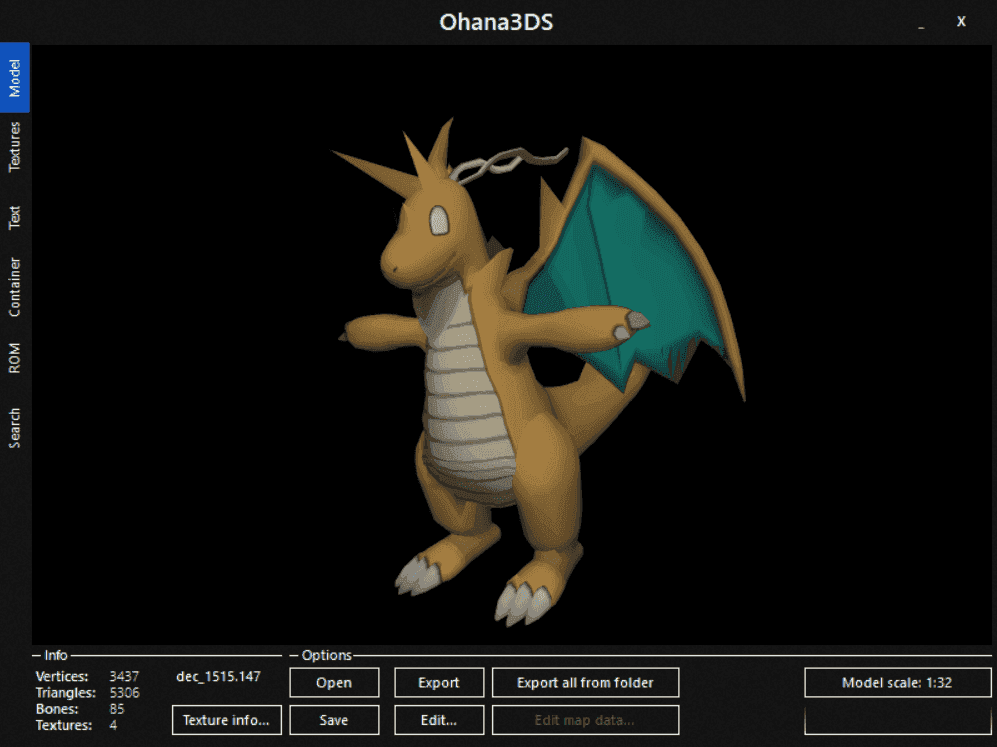Click the Ohana3DS title text
The width and height of the screenshot is (997, 747).
point(496,22)
